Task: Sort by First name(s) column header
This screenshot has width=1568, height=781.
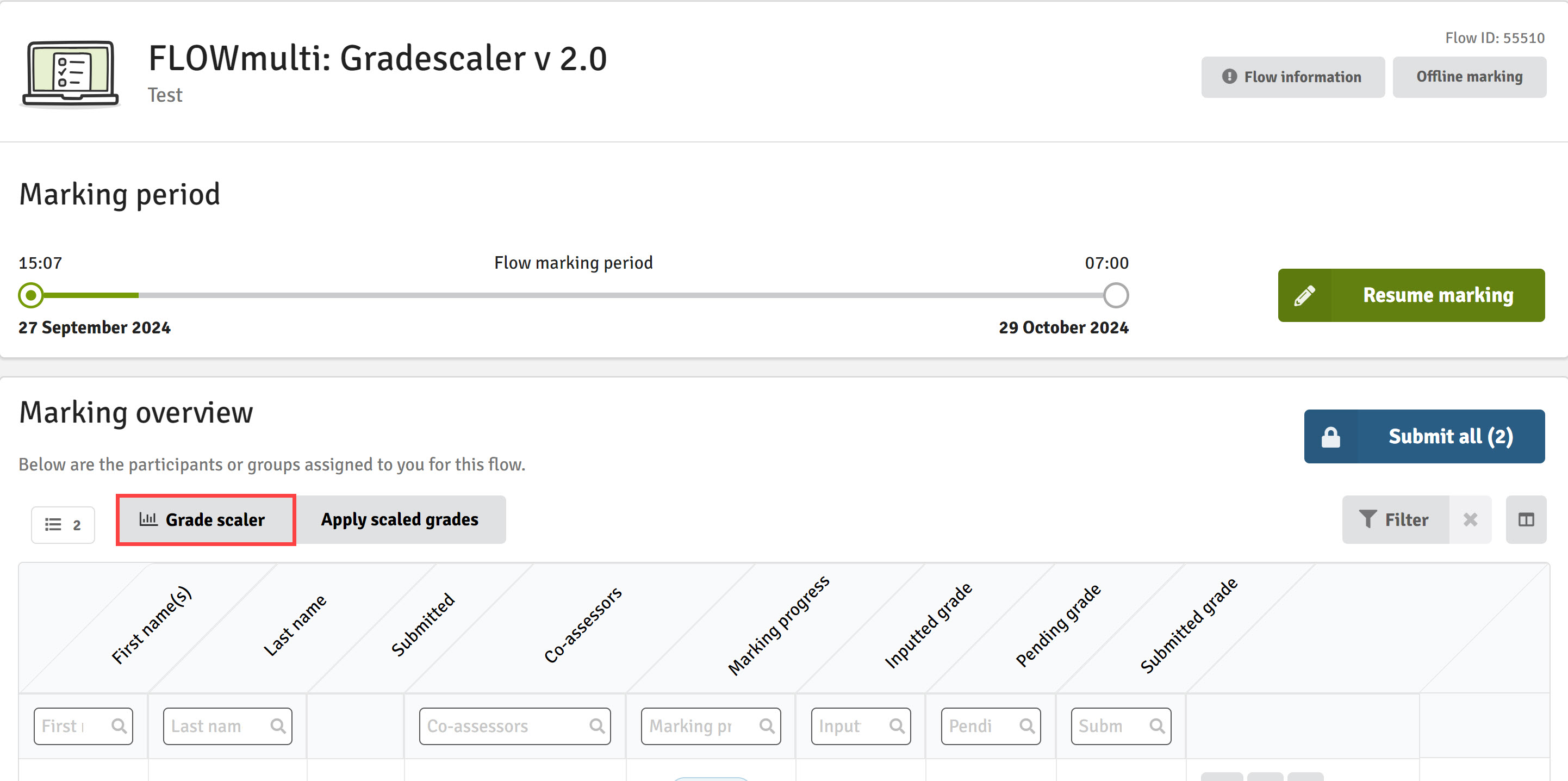Action: (x=152, y=625)
